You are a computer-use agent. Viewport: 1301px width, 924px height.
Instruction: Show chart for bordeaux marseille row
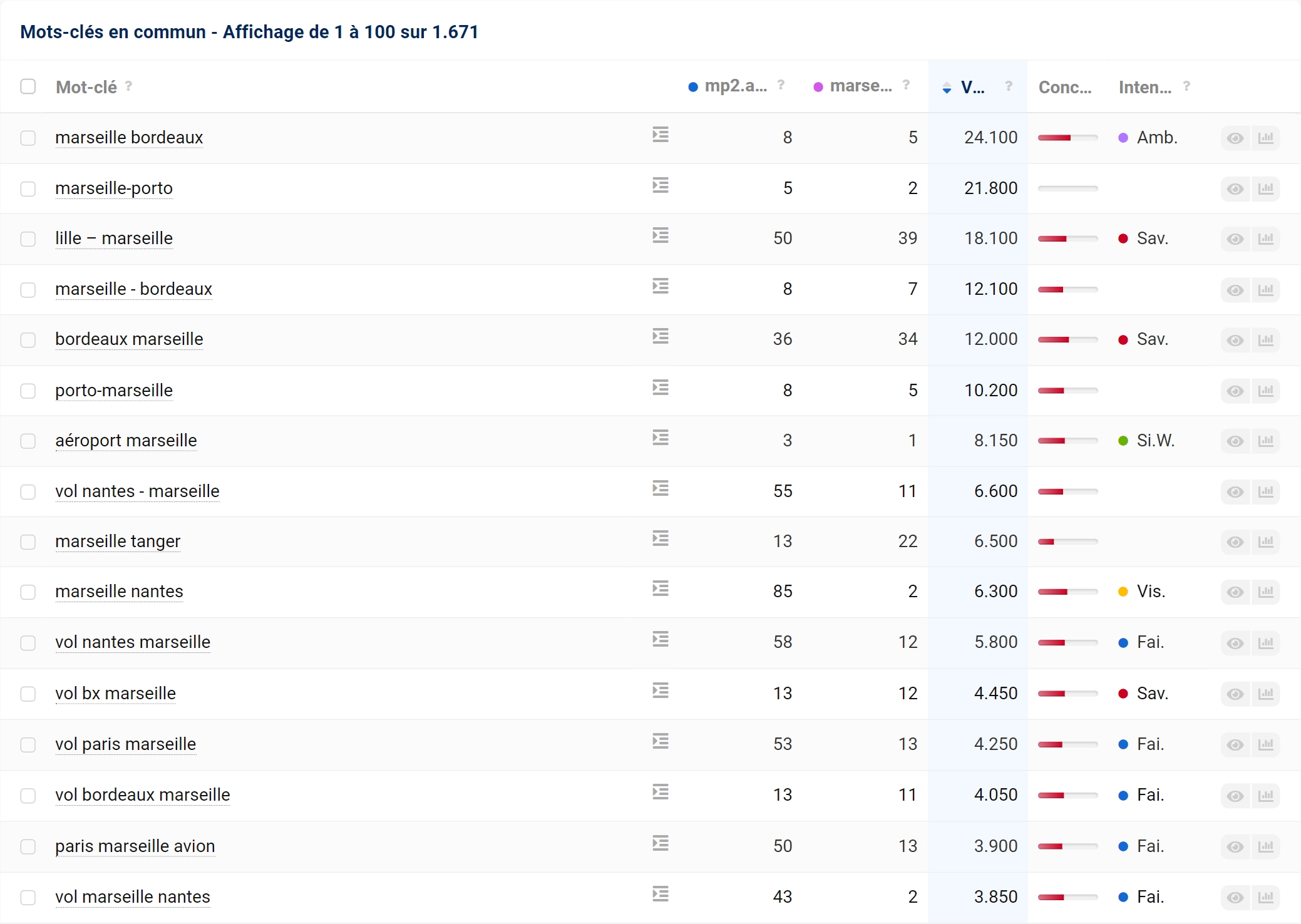click(x=1265, y=340)
